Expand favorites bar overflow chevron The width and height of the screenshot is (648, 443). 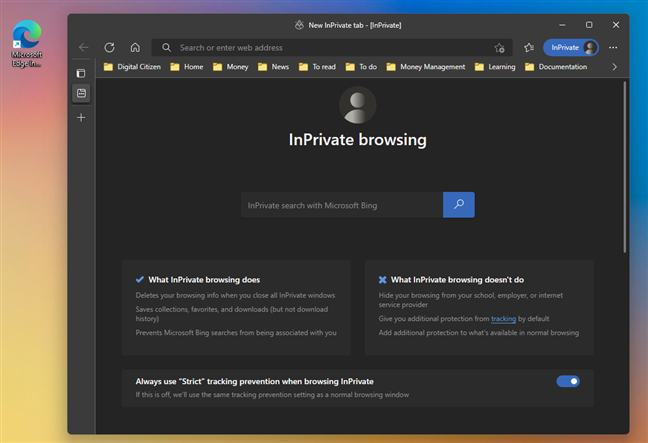click(615, 67)
